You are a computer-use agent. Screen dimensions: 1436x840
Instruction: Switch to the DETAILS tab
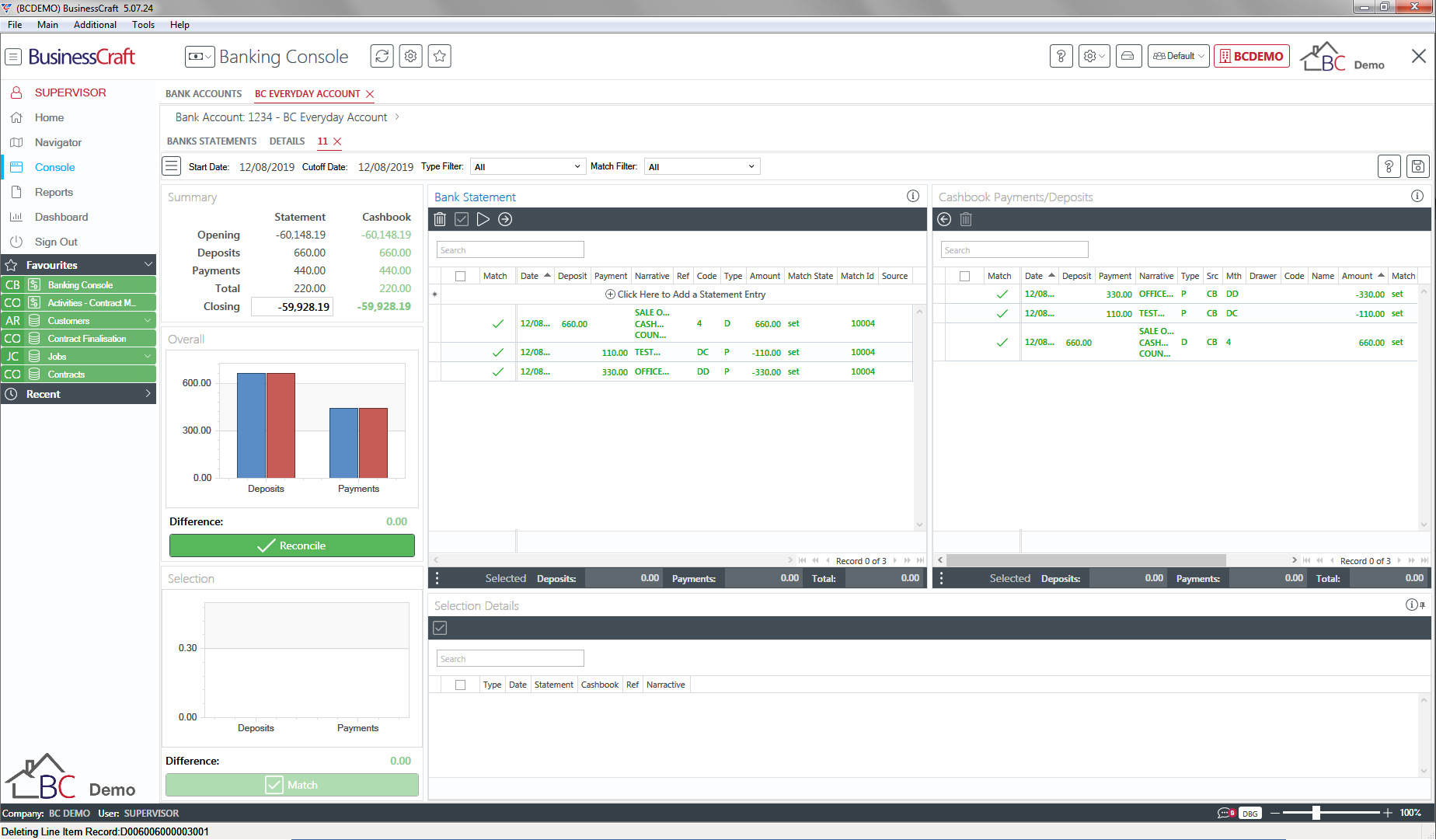click(287, 141)
